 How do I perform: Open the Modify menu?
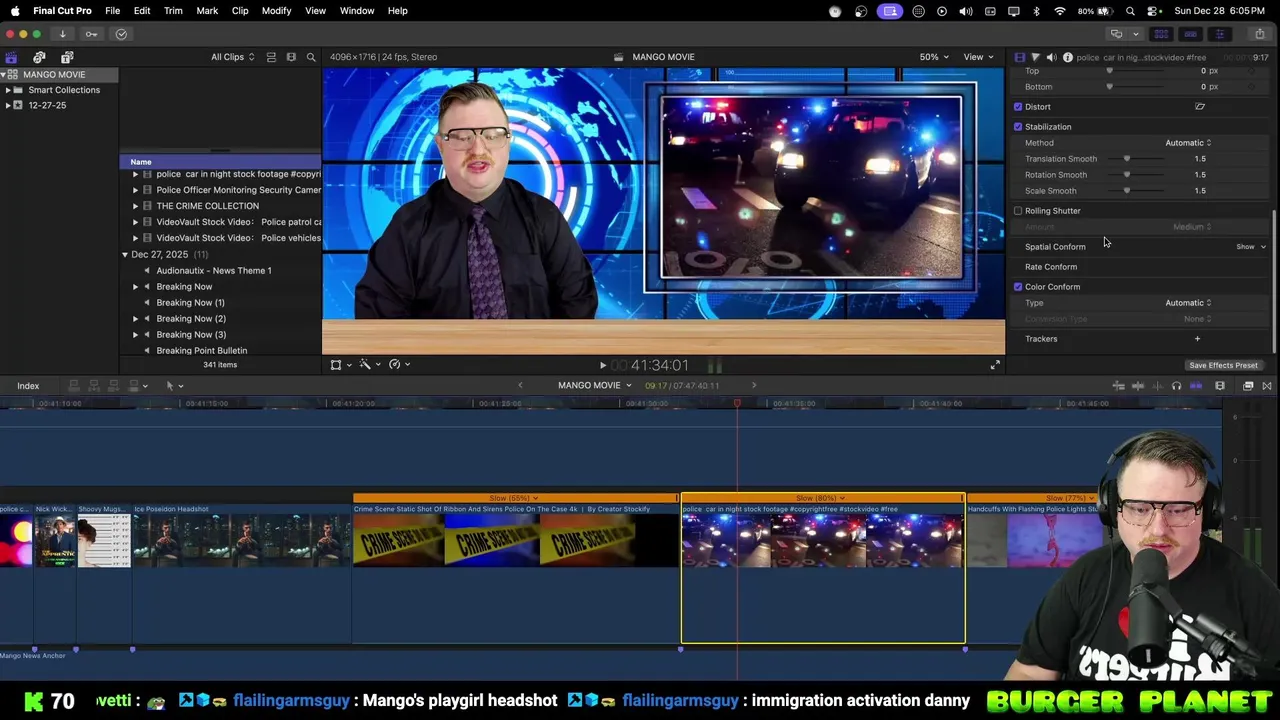click(276, 10)
